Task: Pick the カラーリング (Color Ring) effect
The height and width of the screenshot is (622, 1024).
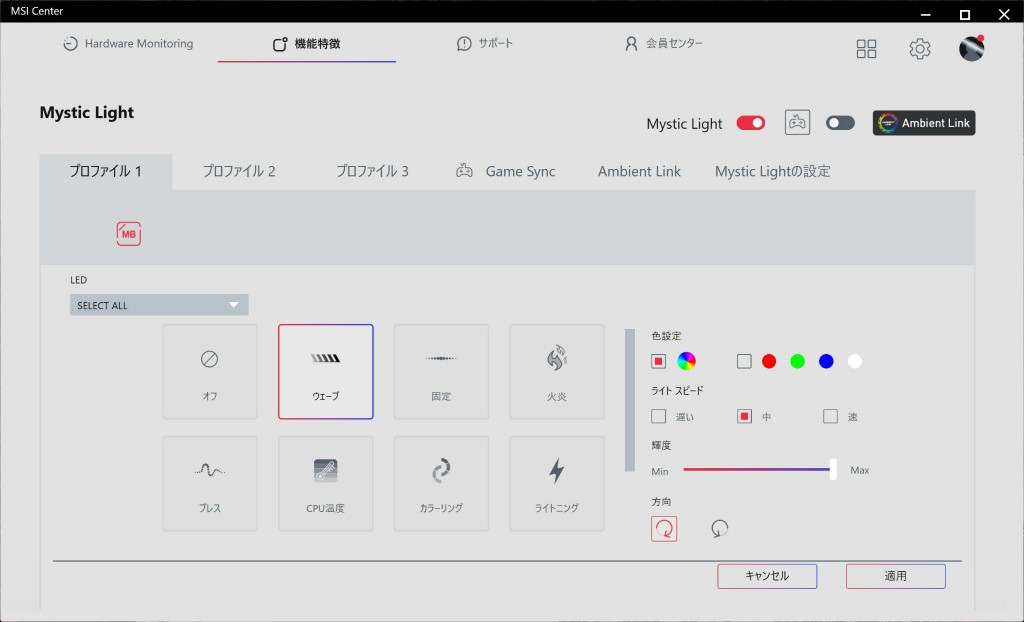Action: 441,483
